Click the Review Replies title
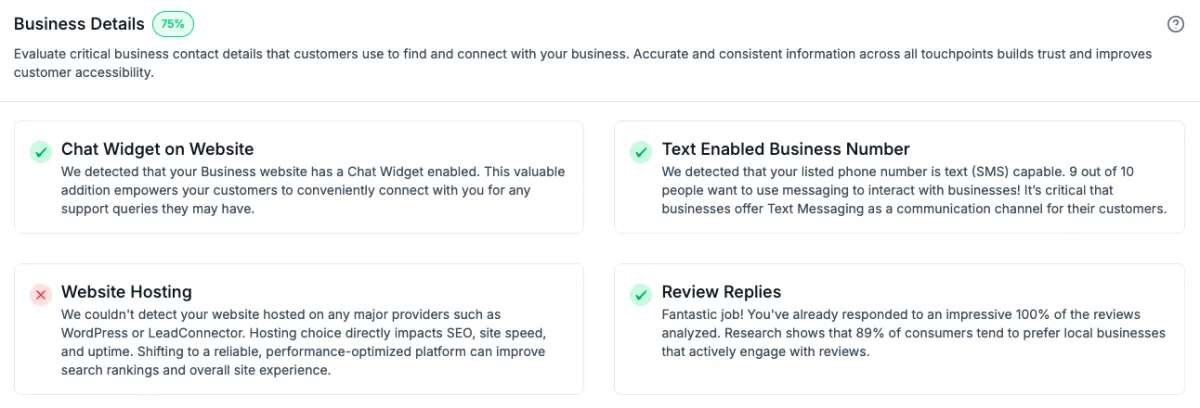This screenshot has height=408, width=1200. (x=721, y=292)
